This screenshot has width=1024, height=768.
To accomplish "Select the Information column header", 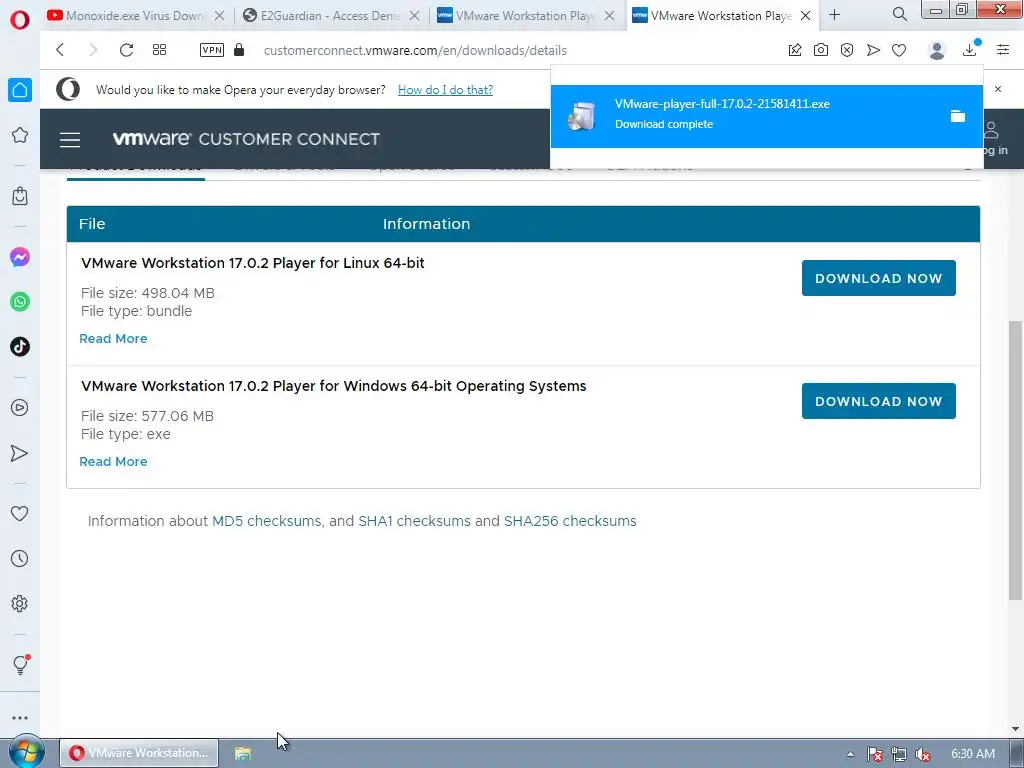I will coord(426,224).
